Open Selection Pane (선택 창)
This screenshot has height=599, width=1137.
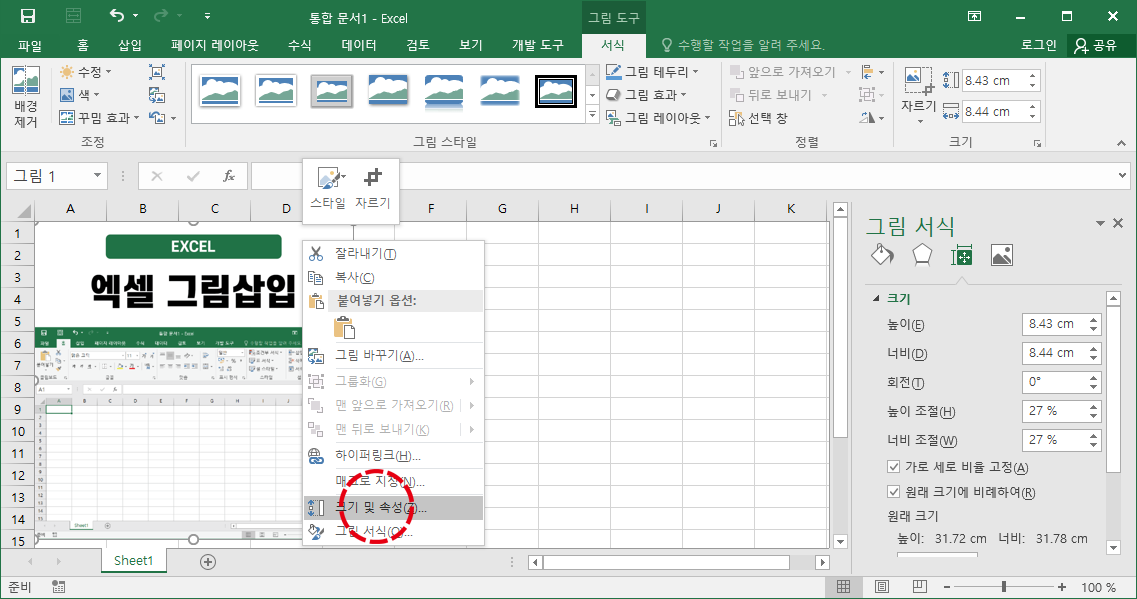(758, 117)
